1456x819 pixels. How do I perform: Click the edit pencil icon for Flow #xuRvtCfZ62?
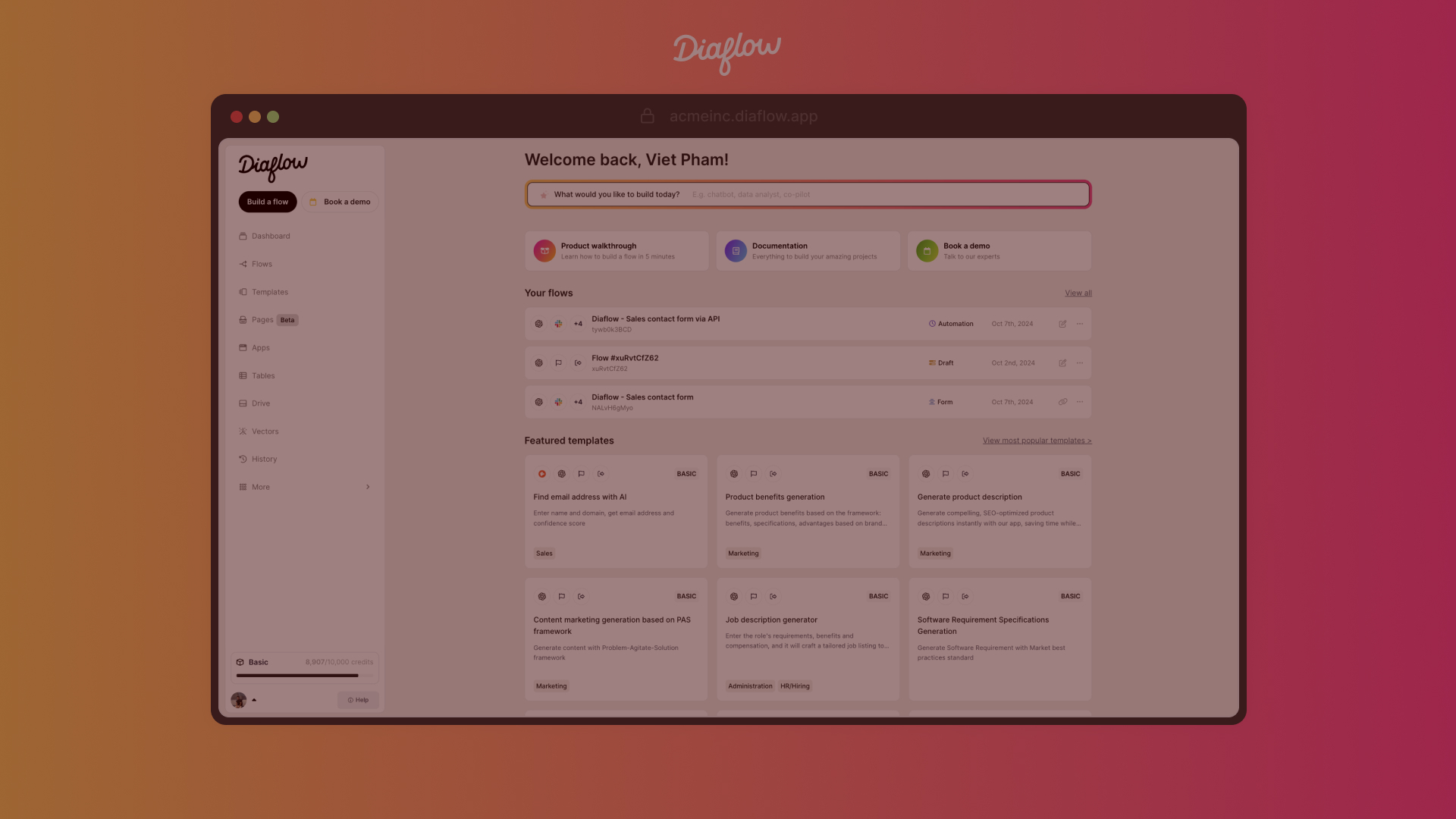1062,362
